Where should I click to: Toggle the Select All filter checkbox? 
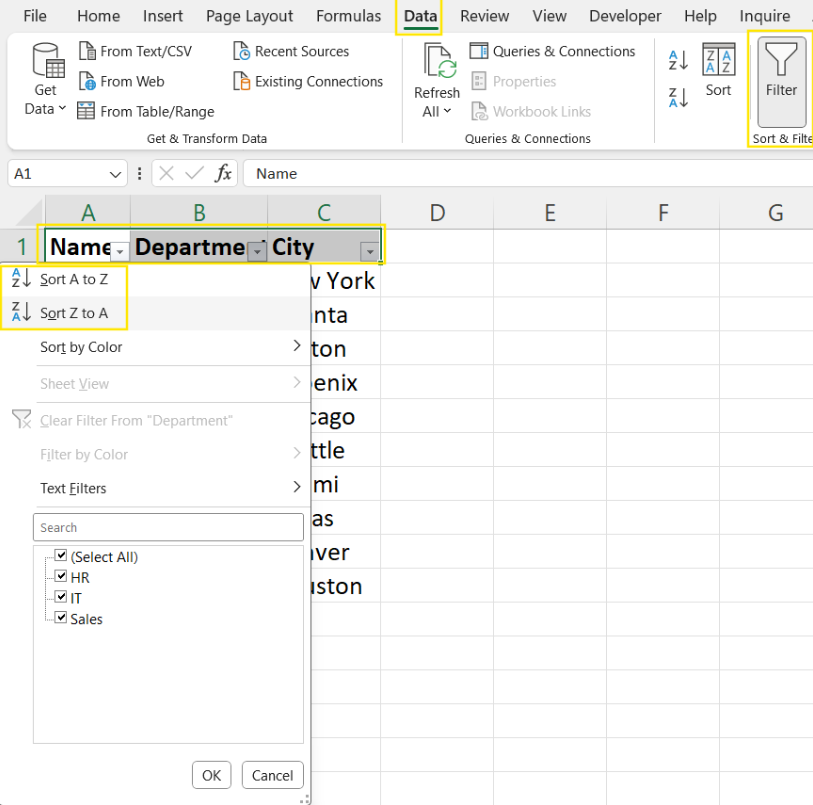pyautogui.click(x=61, y=555)
